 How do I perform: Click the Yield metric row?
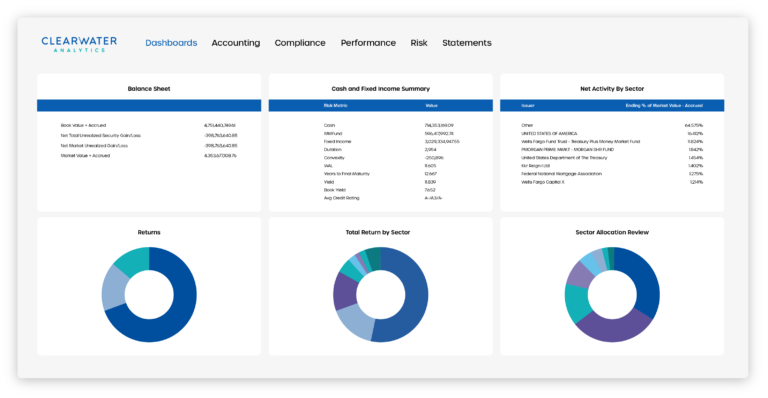pos(380,182)
